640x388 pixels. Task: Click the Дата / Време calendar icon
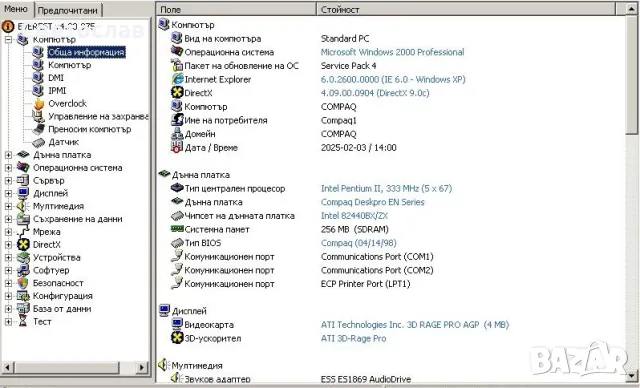(x=177, y=147)
